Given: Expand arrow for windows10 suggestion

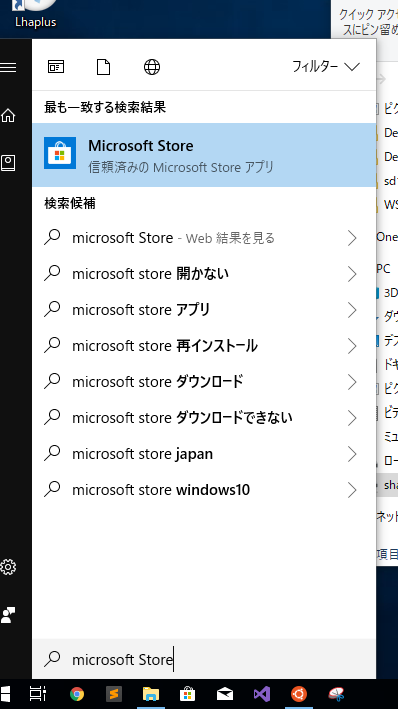Looking at the screenshot, I should (352, 490).
